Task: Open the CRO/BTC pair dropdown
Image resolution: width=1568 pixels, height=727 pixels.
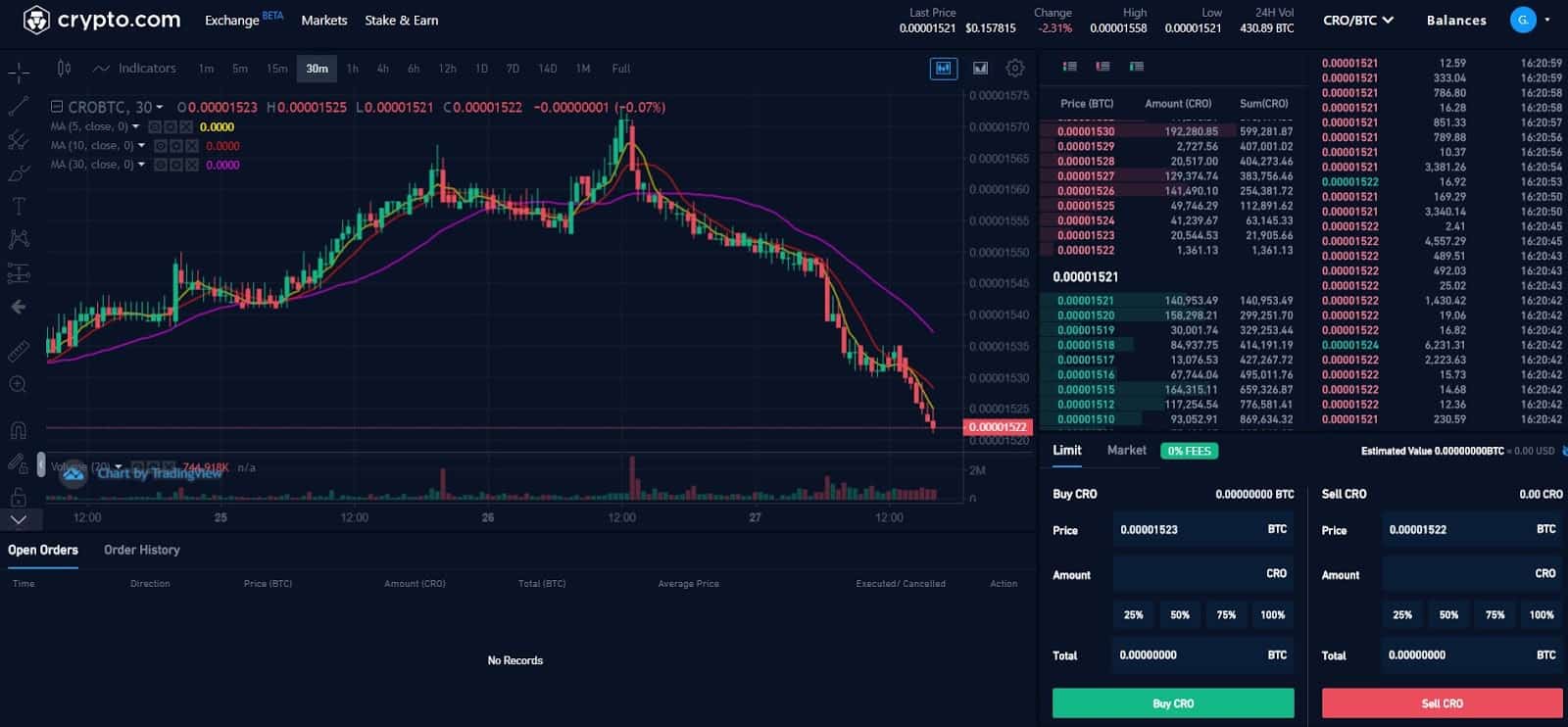Action: [1358, 20]
